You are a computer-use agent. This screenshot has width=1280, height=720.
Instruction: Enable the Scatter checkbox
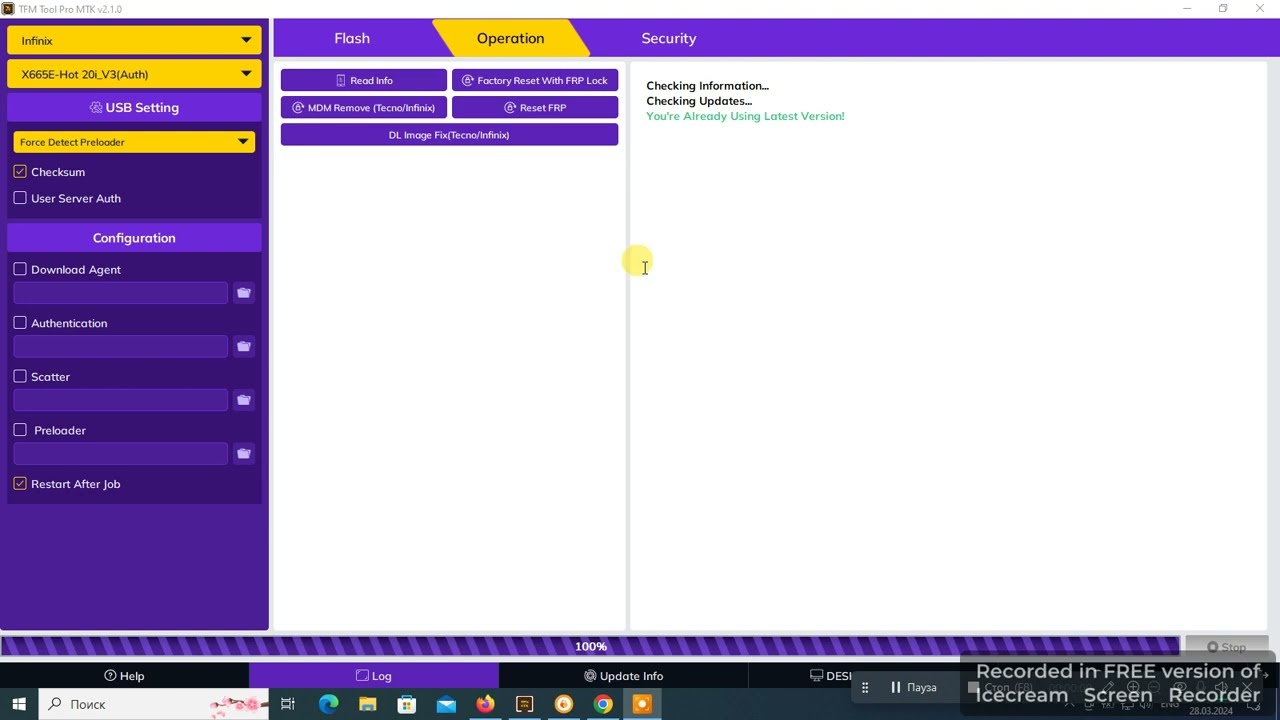click(x=20, y=376)
